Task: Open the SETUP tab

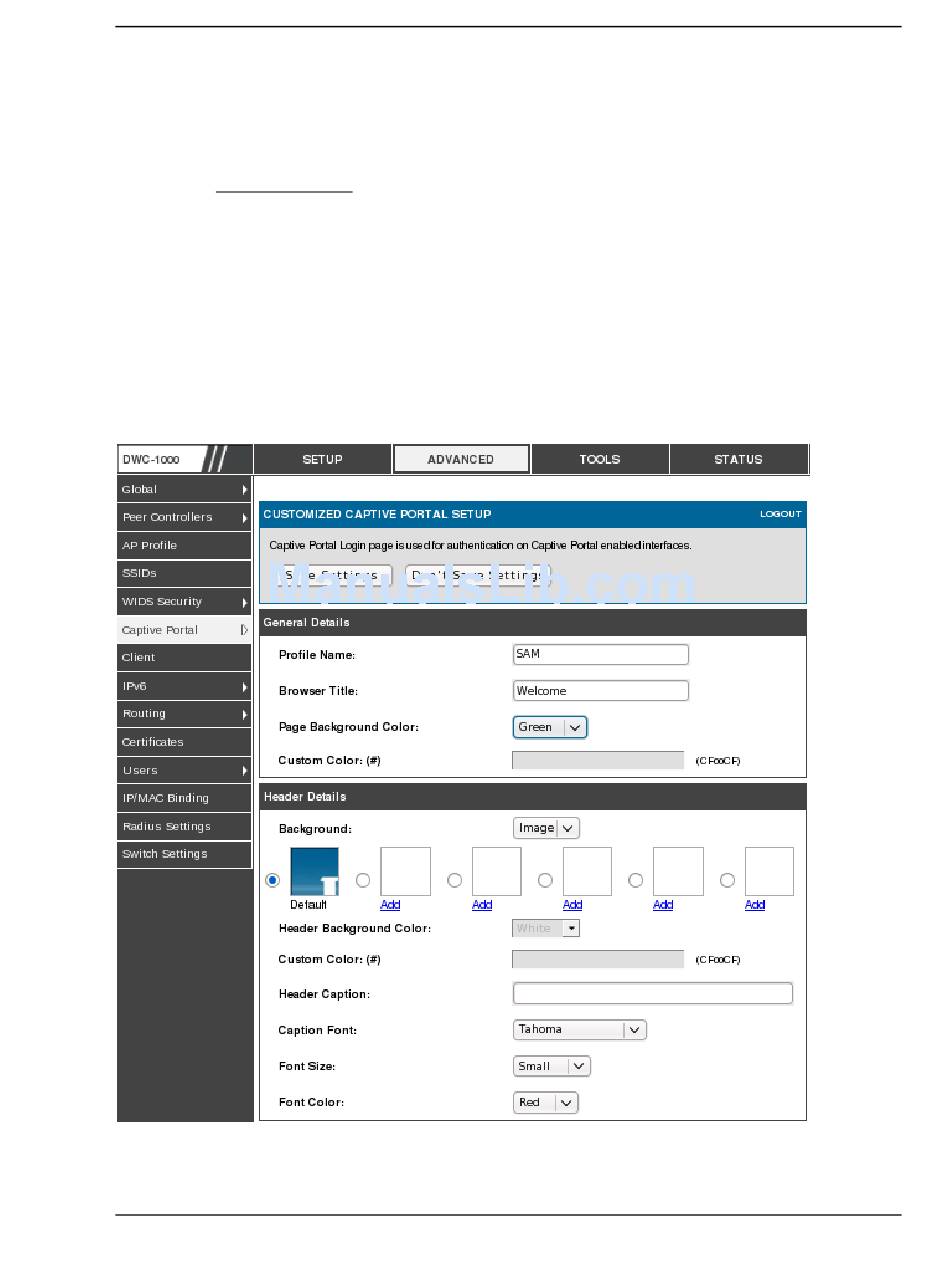Action: [322, 459]
